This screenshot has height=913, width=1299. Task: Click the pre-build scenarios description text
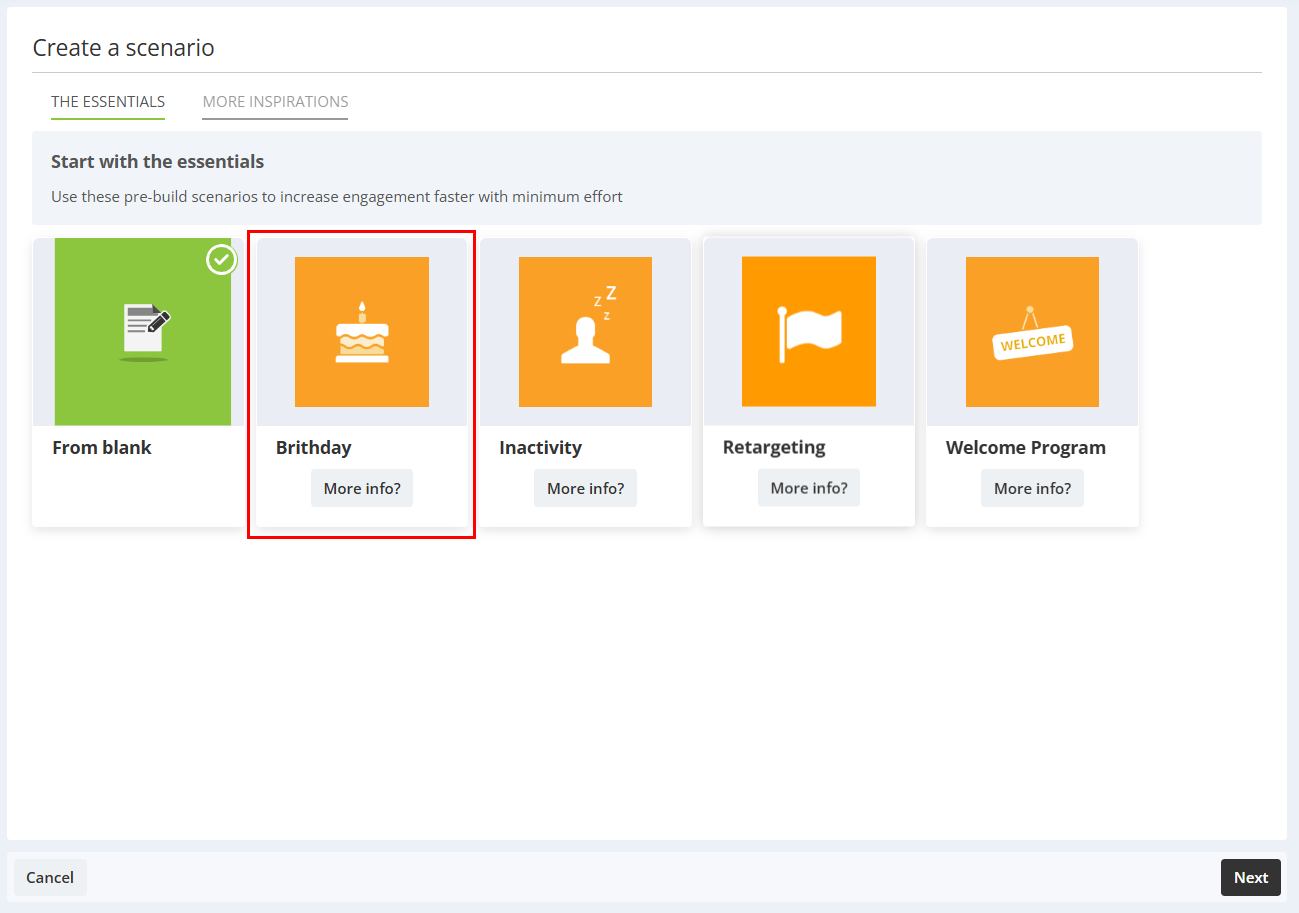pos(337,196)
